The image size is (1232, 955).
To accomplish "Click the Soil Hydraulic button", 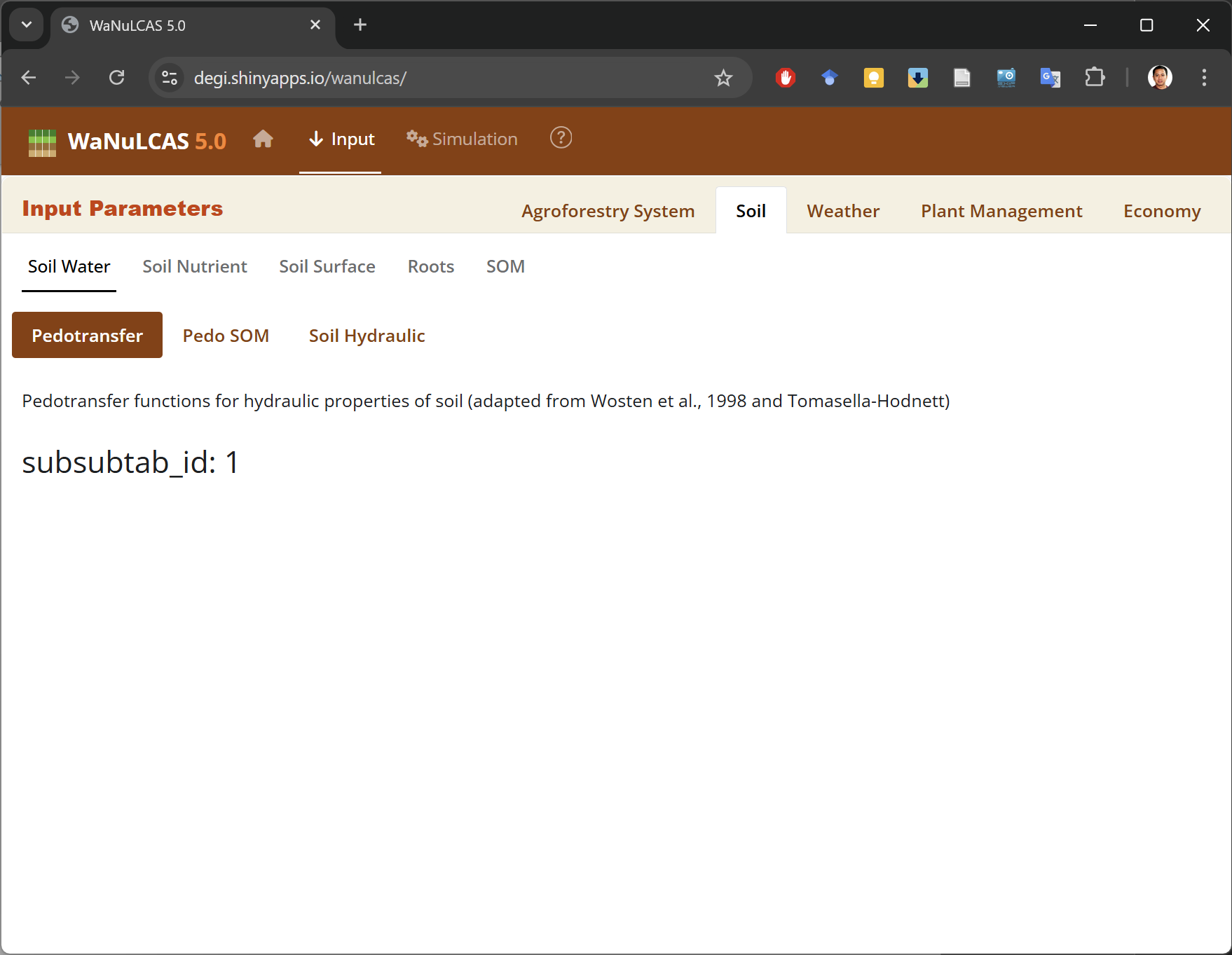I will 367,336.
